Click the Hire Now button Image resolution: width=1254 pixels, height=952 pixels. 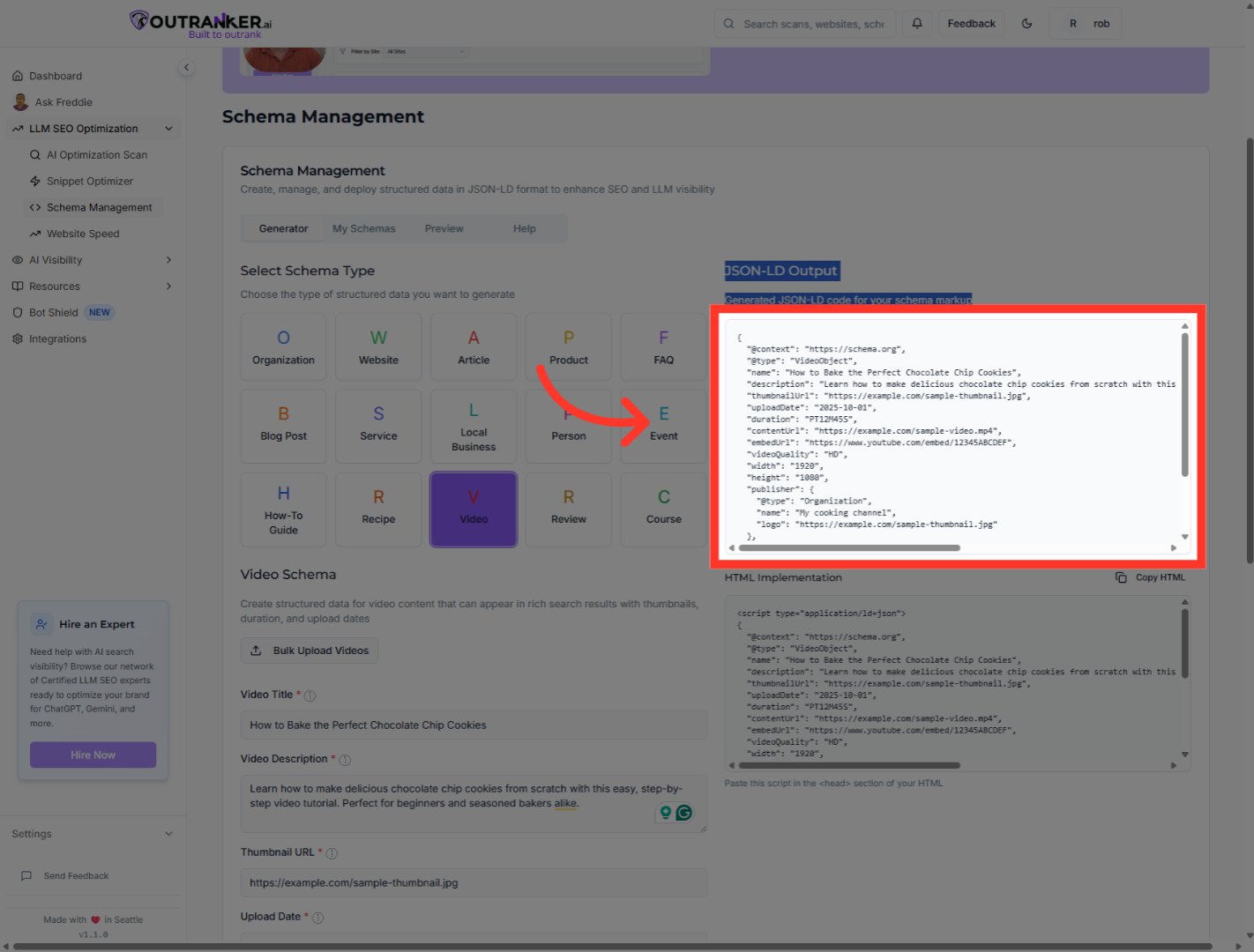point(93,755)
